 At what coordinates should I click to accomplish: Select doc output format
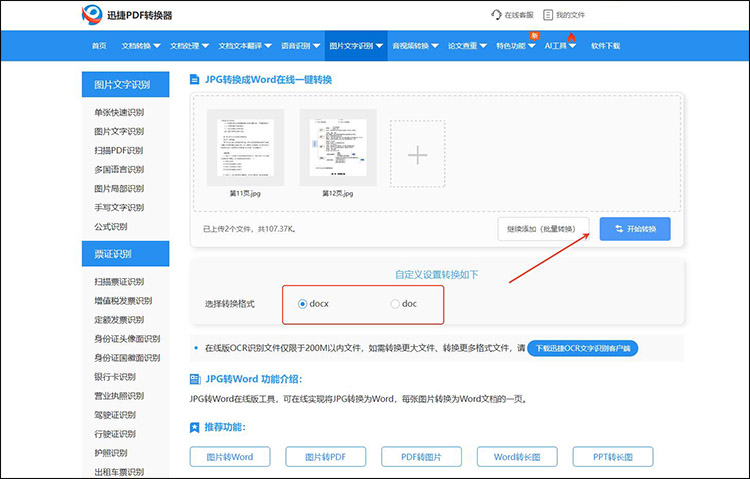[x=395, y=304]
